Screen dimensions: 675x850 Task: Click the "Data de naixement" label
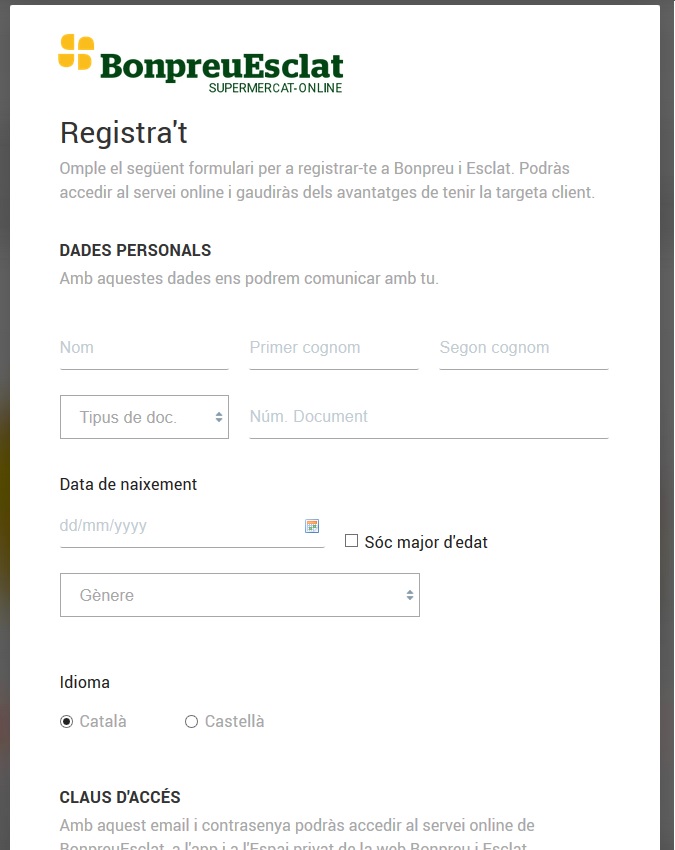point(128,484)
